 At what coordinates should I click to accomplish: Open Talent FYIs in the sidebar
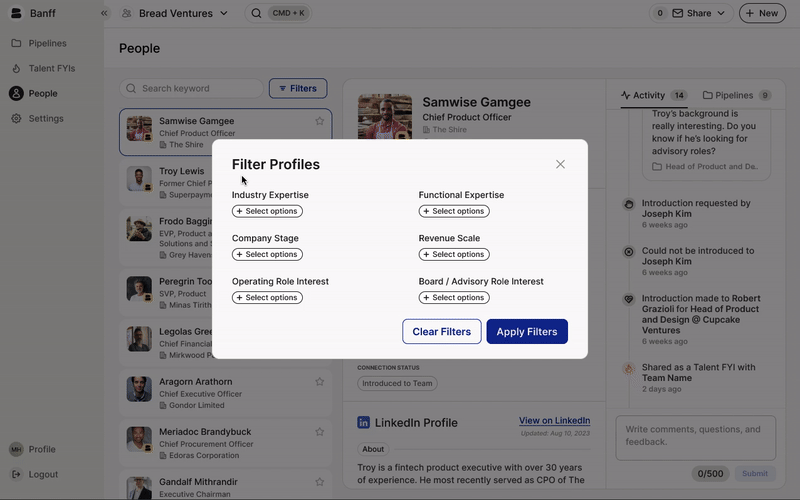pyautogui.click(x=43, y=68)
